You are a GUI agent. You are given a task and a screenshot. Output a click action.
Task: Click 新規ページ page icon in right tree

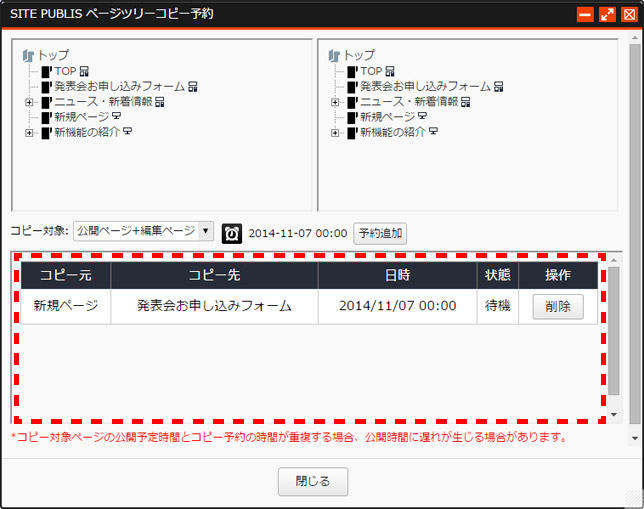coord(352,117)
